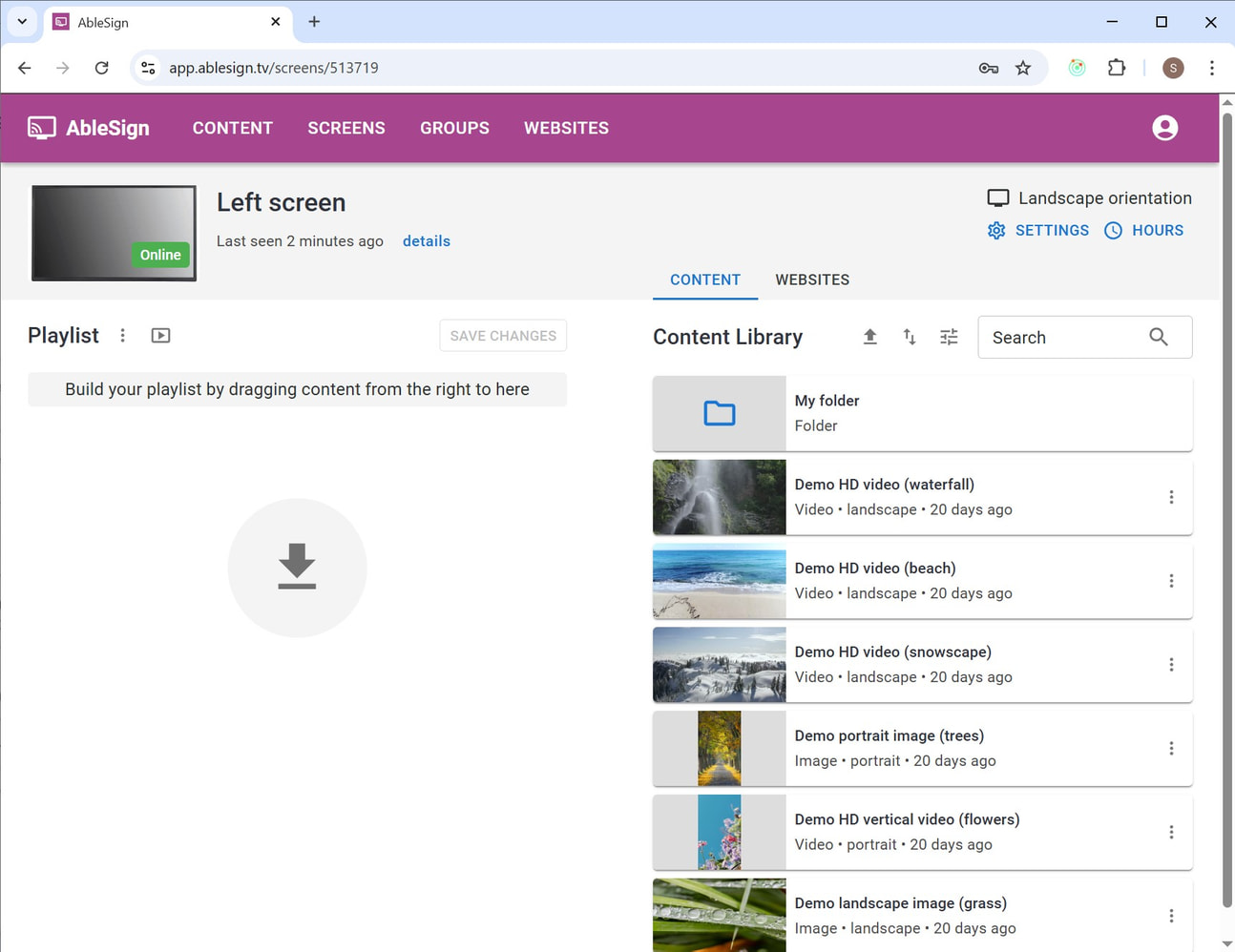Click the details link near Last seen
Image resolution: width=1235 pixels, height=952 pixels.
coord(426,240)
